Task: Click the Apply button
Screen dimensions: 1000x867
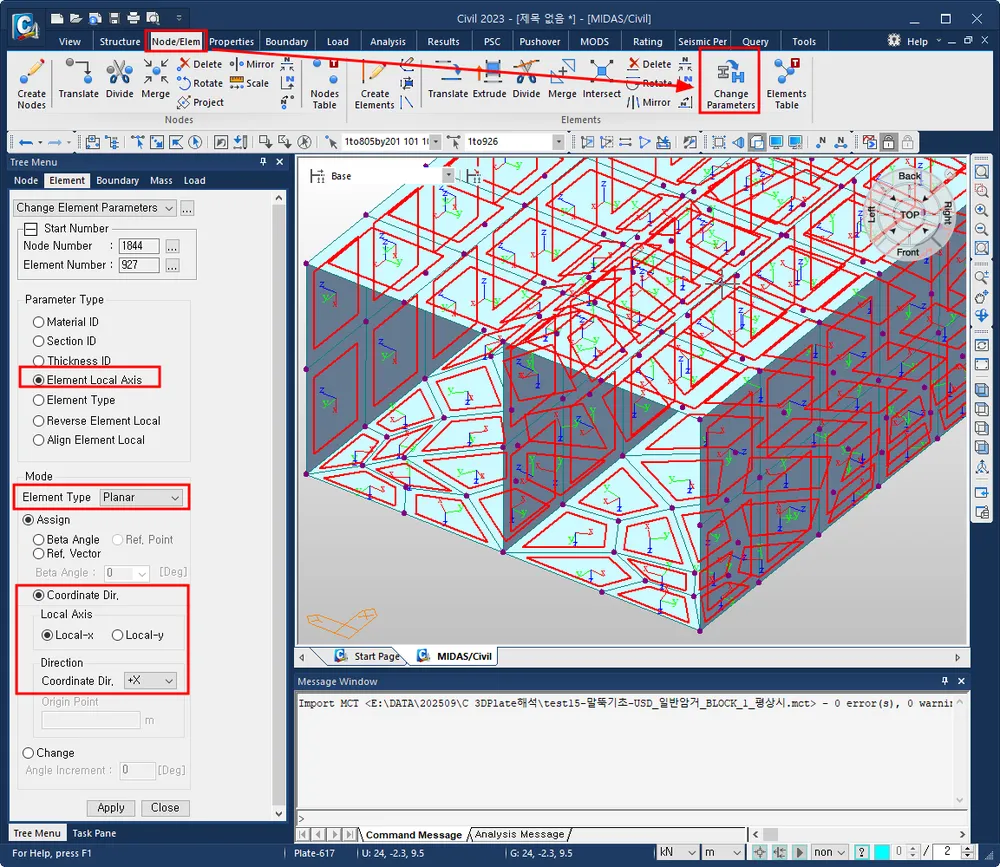Action: [110, 808]
